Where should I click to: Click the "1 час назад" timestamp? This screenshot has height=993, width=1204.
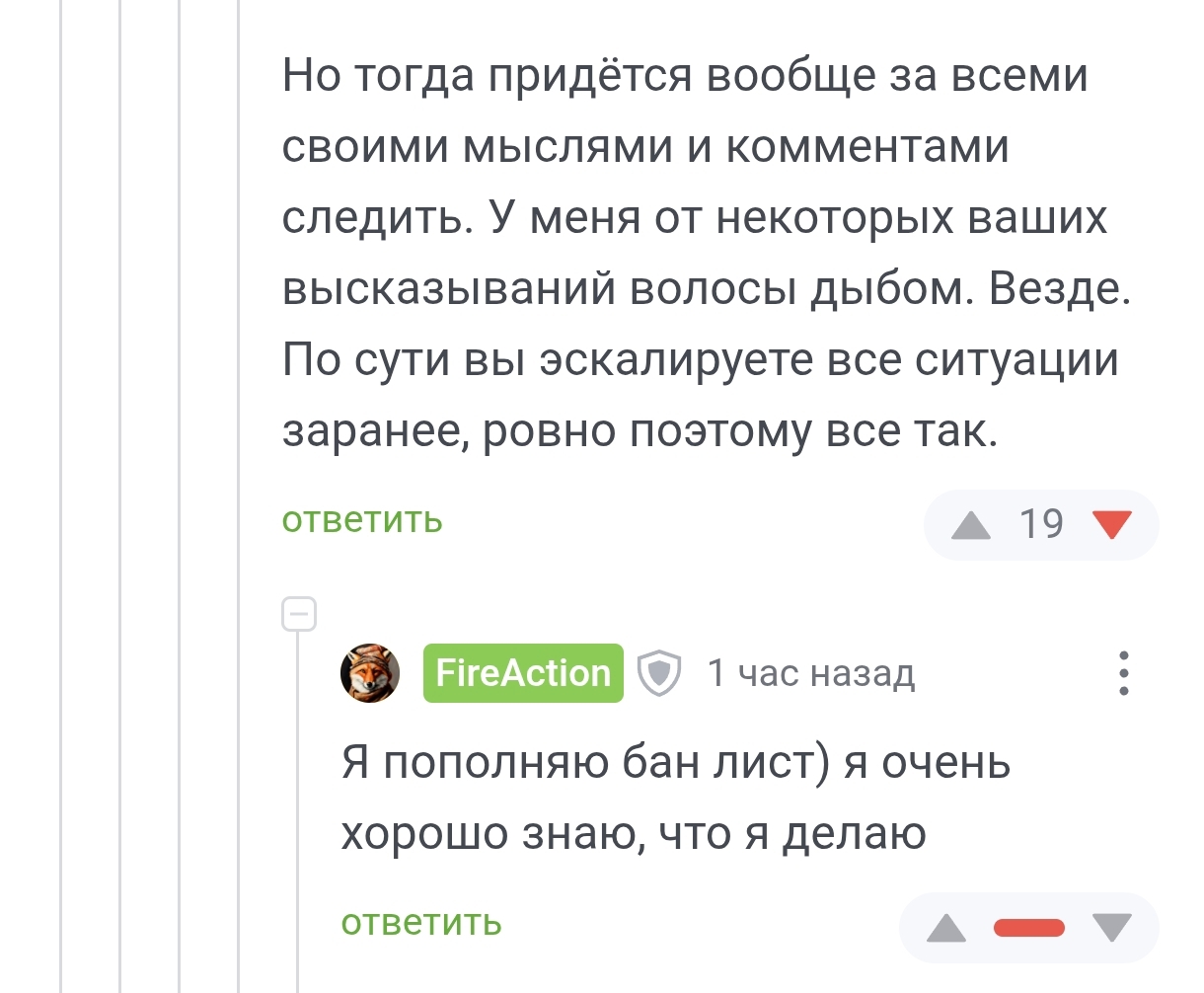811,673
